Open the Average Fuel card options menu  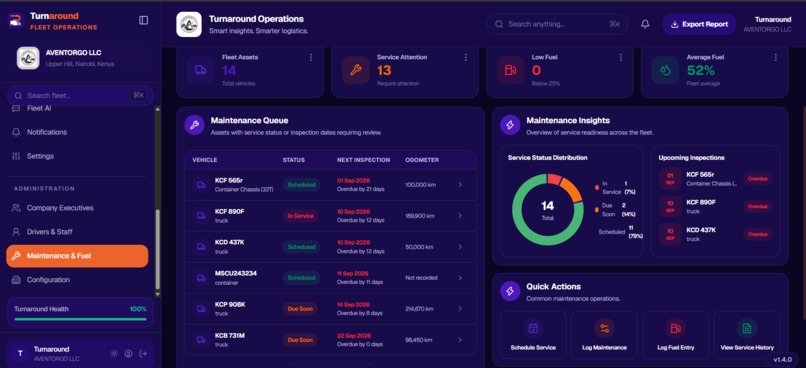click(775, 58)
